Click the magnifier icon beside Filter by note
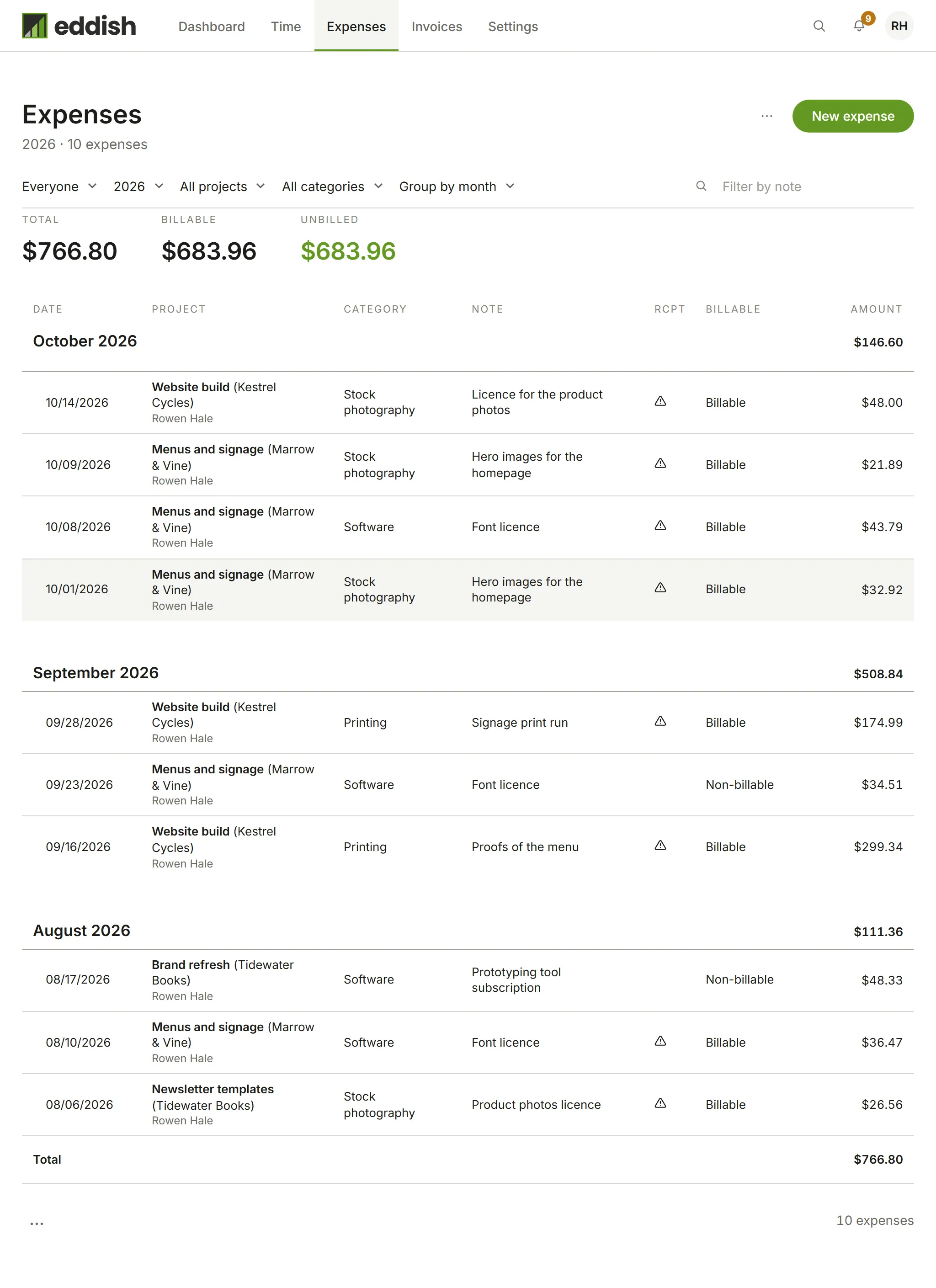This screenshot has width=936, height=1288. [702, 186]
